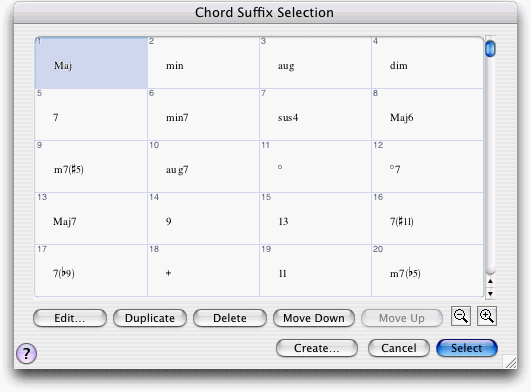Viewport: 531px width, 392px height.
Task: Click the window resize grip corner
Action: pos(511,363)
